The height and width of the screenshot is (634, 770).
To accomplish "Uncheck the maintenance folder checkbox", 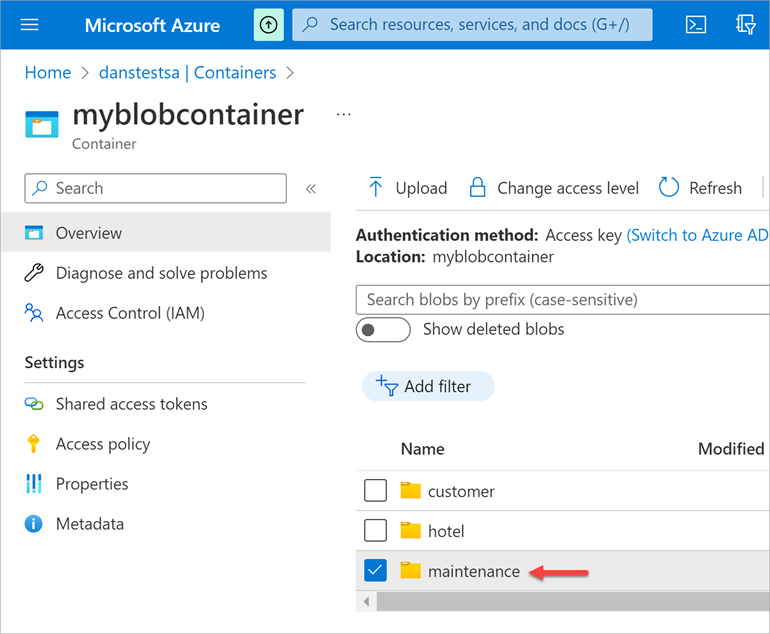I will click(x=375, y=570).
